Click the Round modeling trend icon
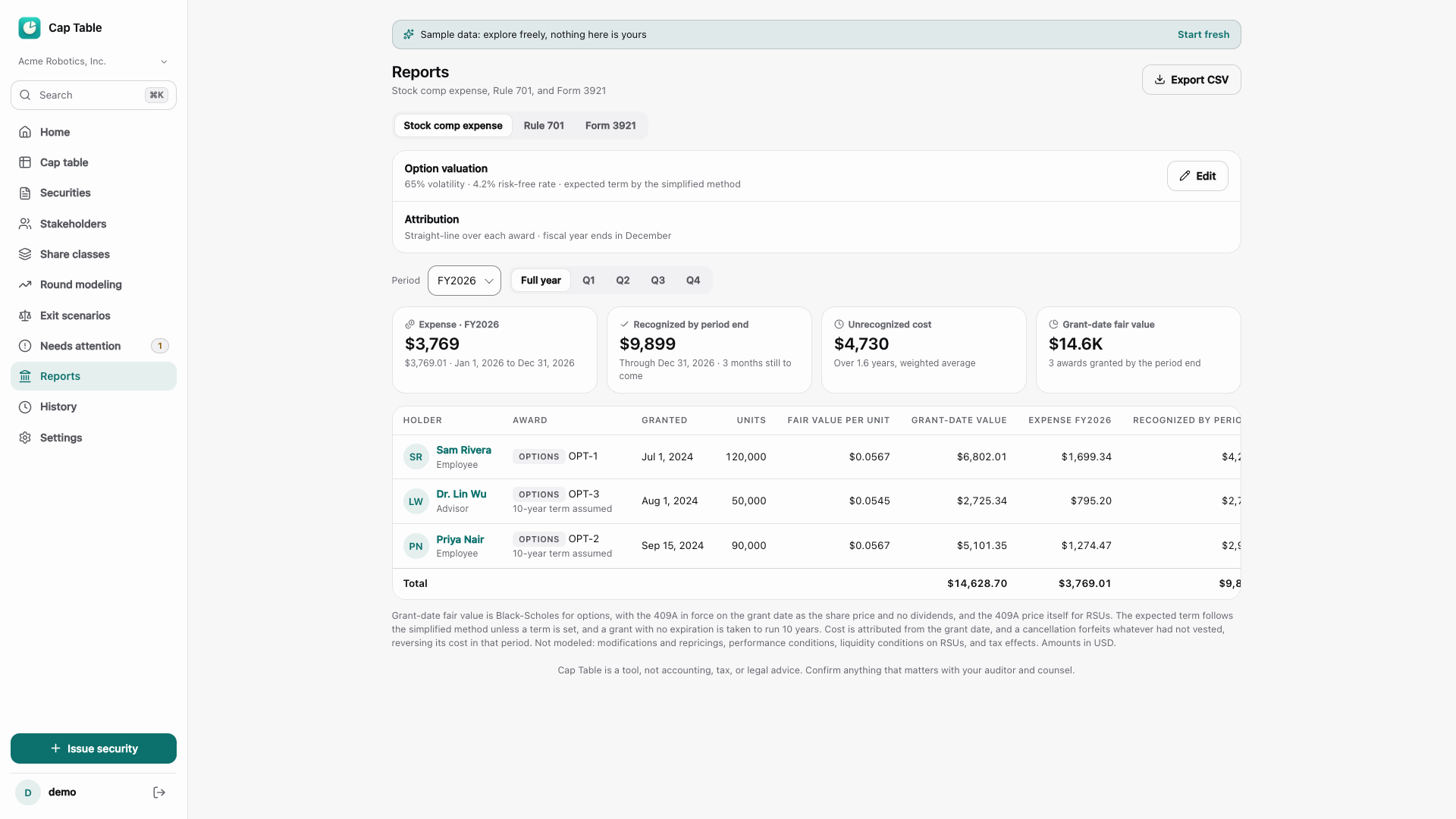 pyautogui.click(x=25, y=284)
